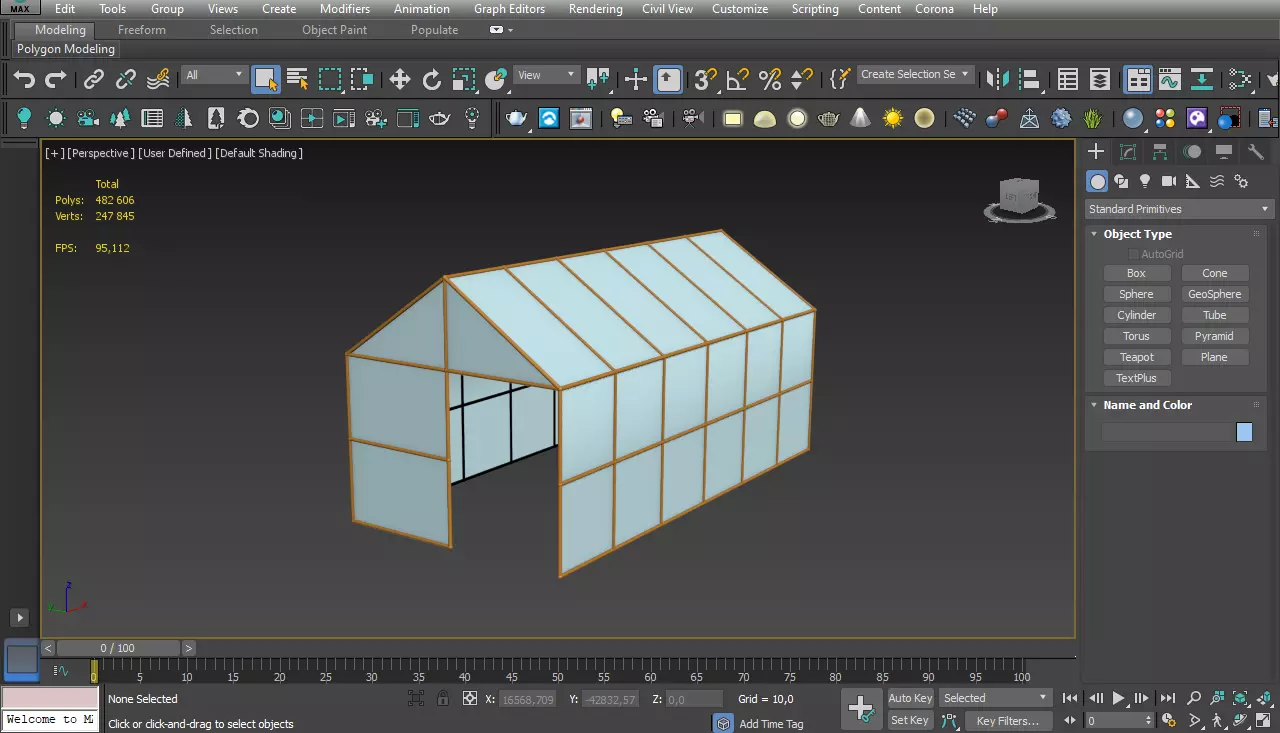Open the View coordinate system dropdown
The height and width of the screenshot is (733, 1280).
pos(546,75)
